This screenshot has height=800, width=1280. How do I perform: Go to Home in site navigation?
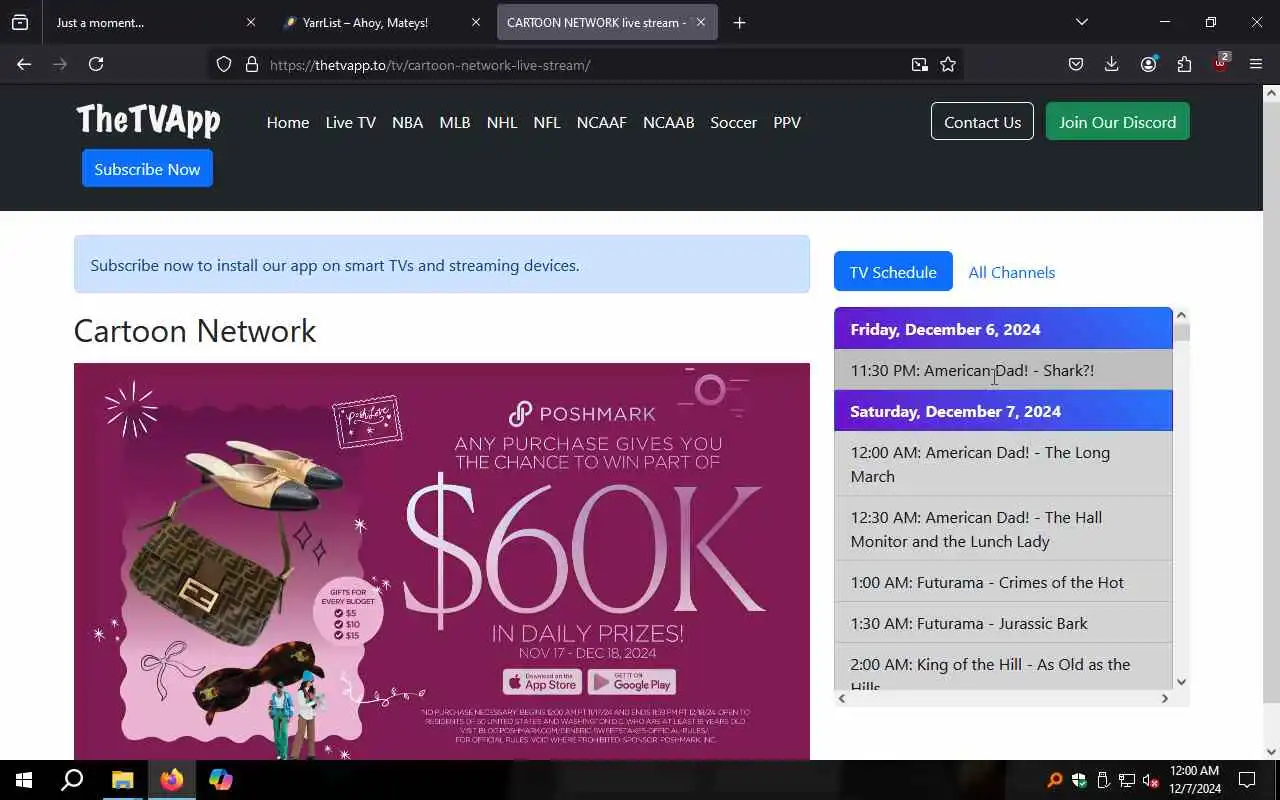288,122
